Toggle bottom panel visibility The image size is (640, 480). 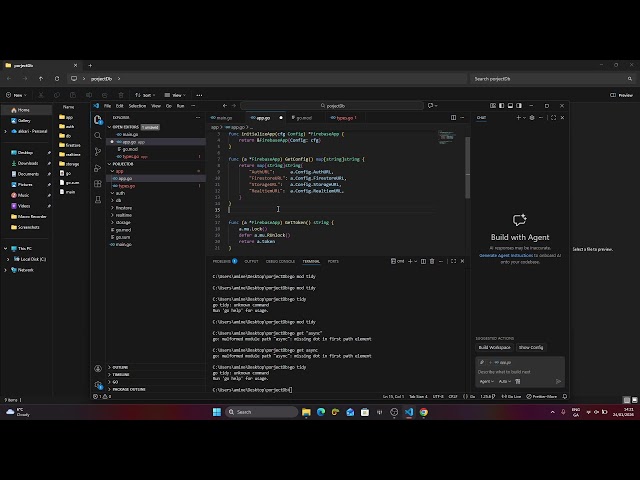click(510, 106)
